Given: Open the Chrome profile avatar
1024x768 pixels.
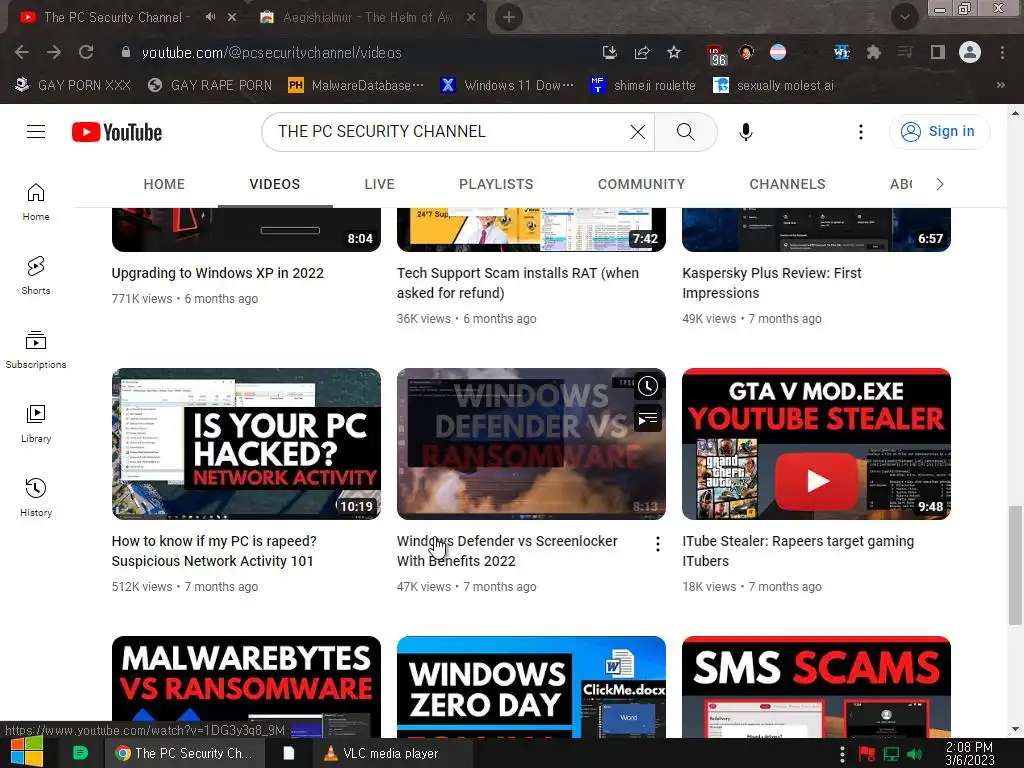Looking at the screenshot, I should point(970,52).
